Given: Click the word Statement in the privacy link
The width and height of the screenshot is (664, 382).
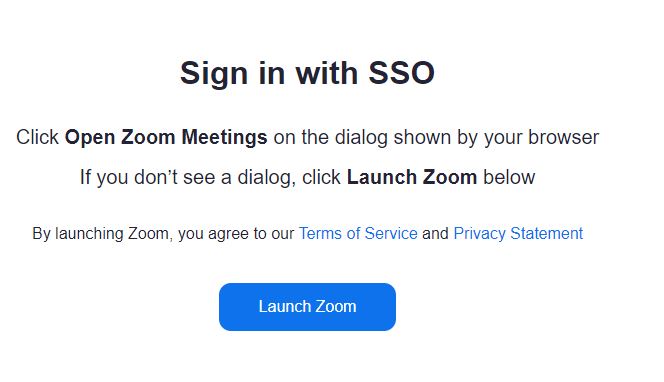Looking at the screenshot, I should coord(547,233).
